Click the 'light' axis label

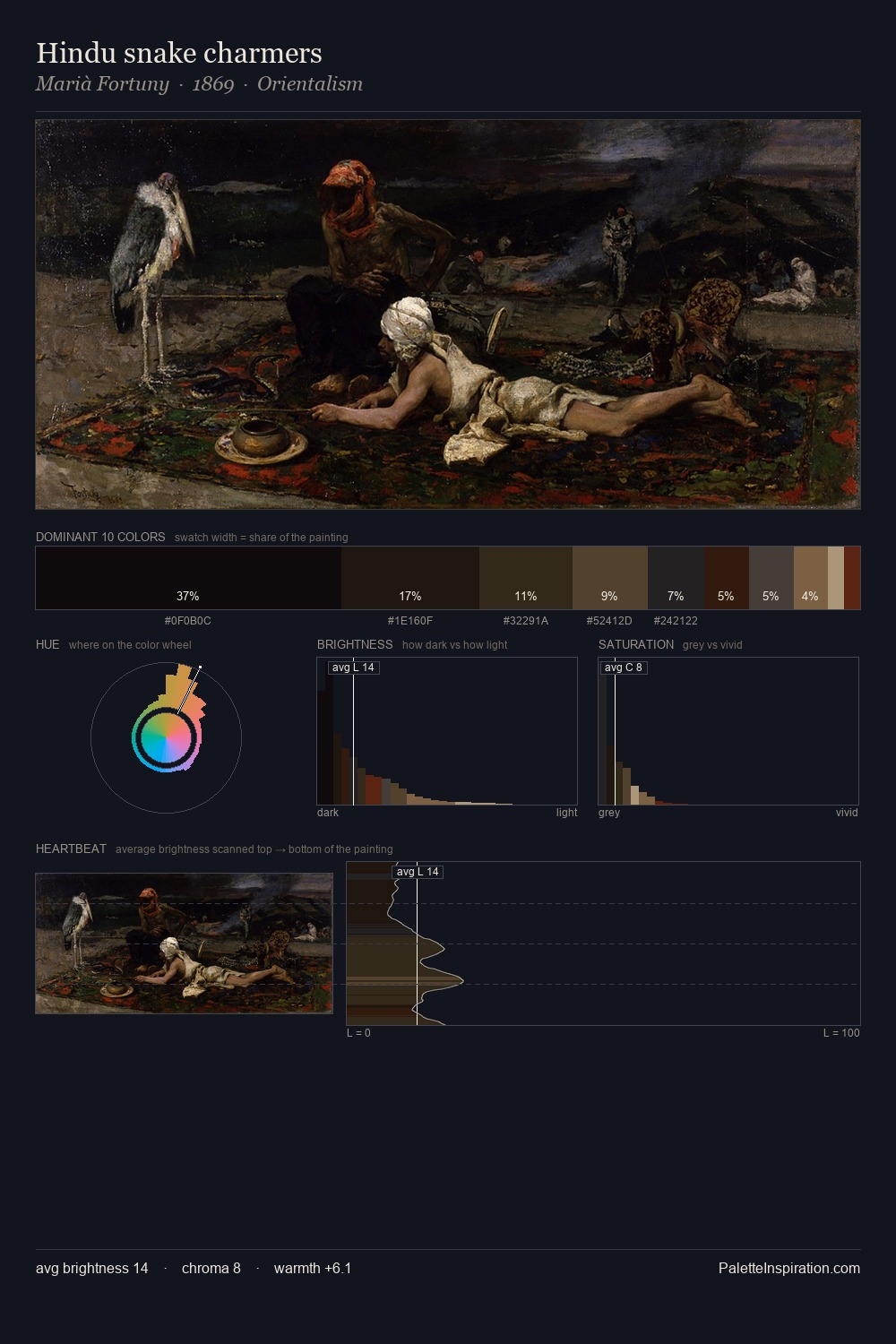pyautogui.click(x=566, y=813)
